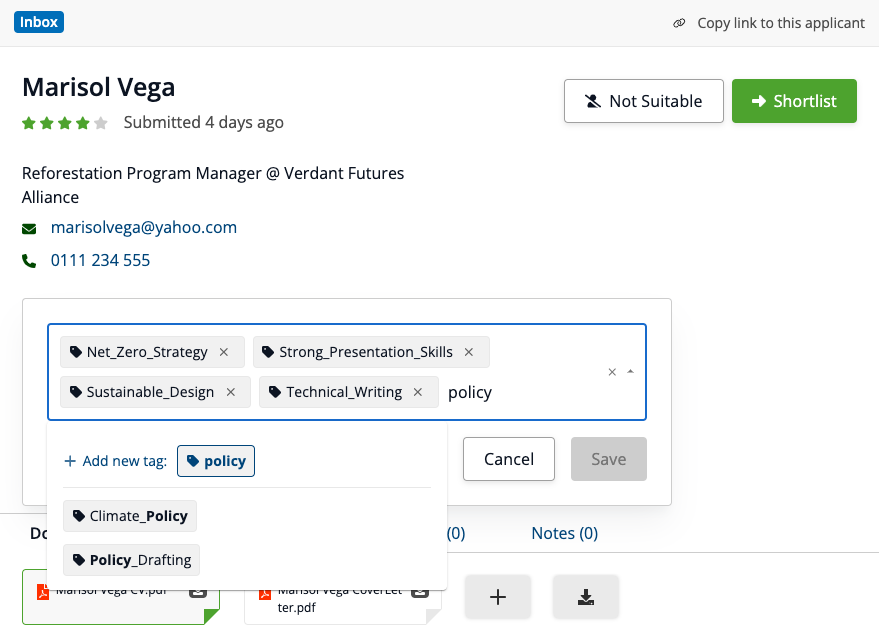
Task: Click the download documents icon
Action: coord(586,597)
